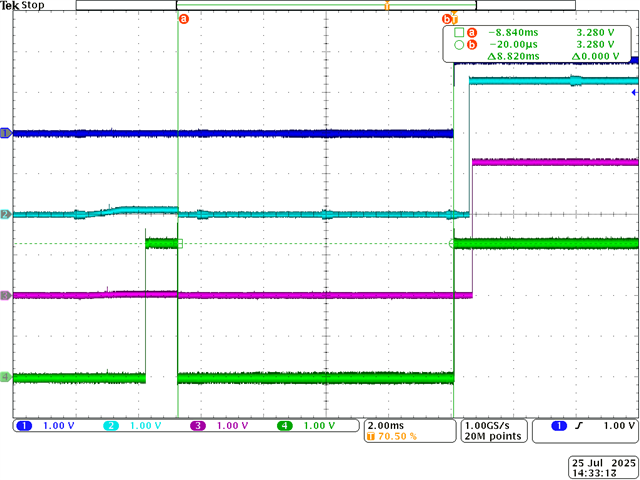This screenshot has height=480, width=640.
Task: Click the Tek Stop acquisition status label
Action: pos(23,6)
